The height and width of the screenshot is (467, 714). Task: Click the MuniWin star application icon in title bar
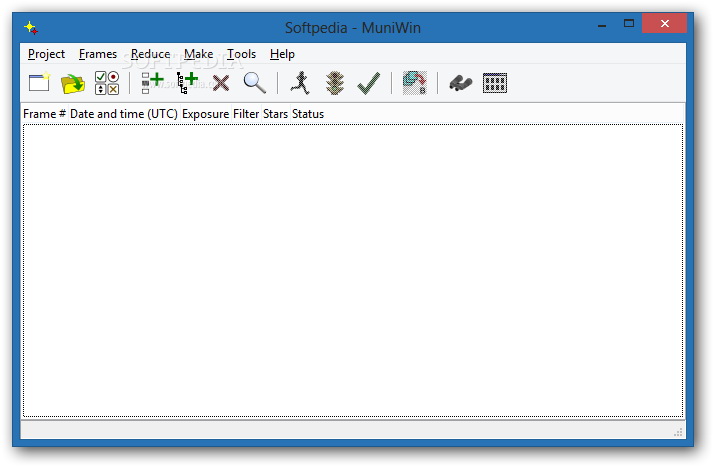tap(31, 28)
